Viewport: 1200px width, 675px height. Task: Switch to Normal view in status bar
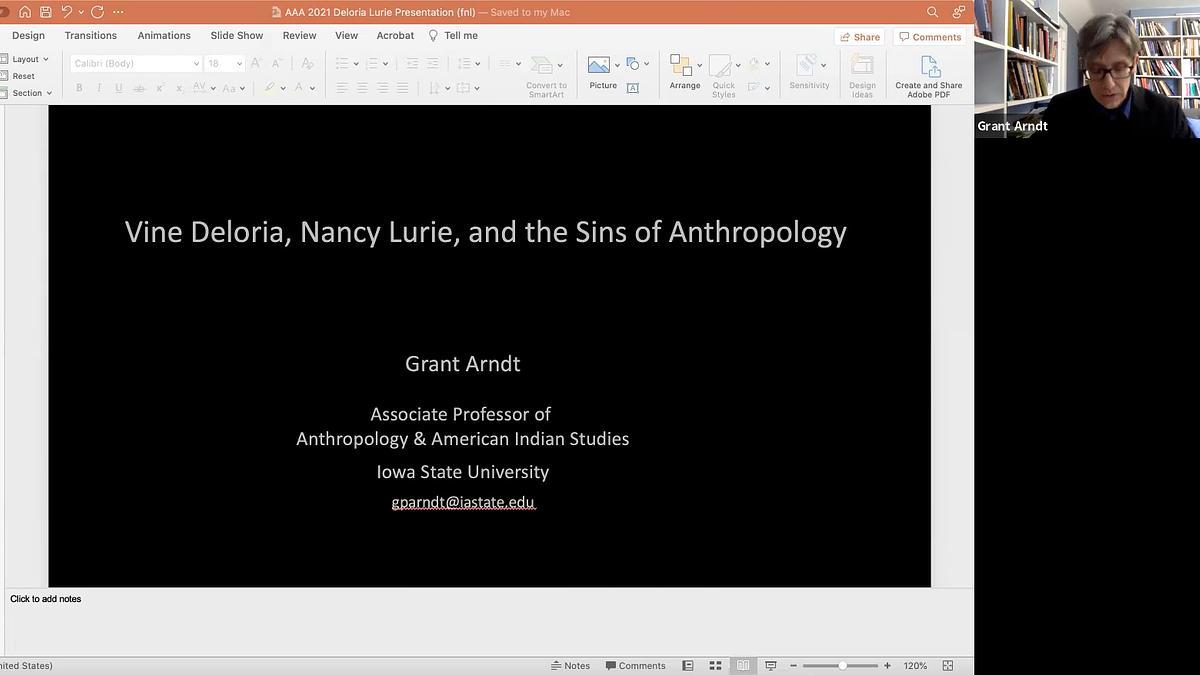[x=688, y=666]
